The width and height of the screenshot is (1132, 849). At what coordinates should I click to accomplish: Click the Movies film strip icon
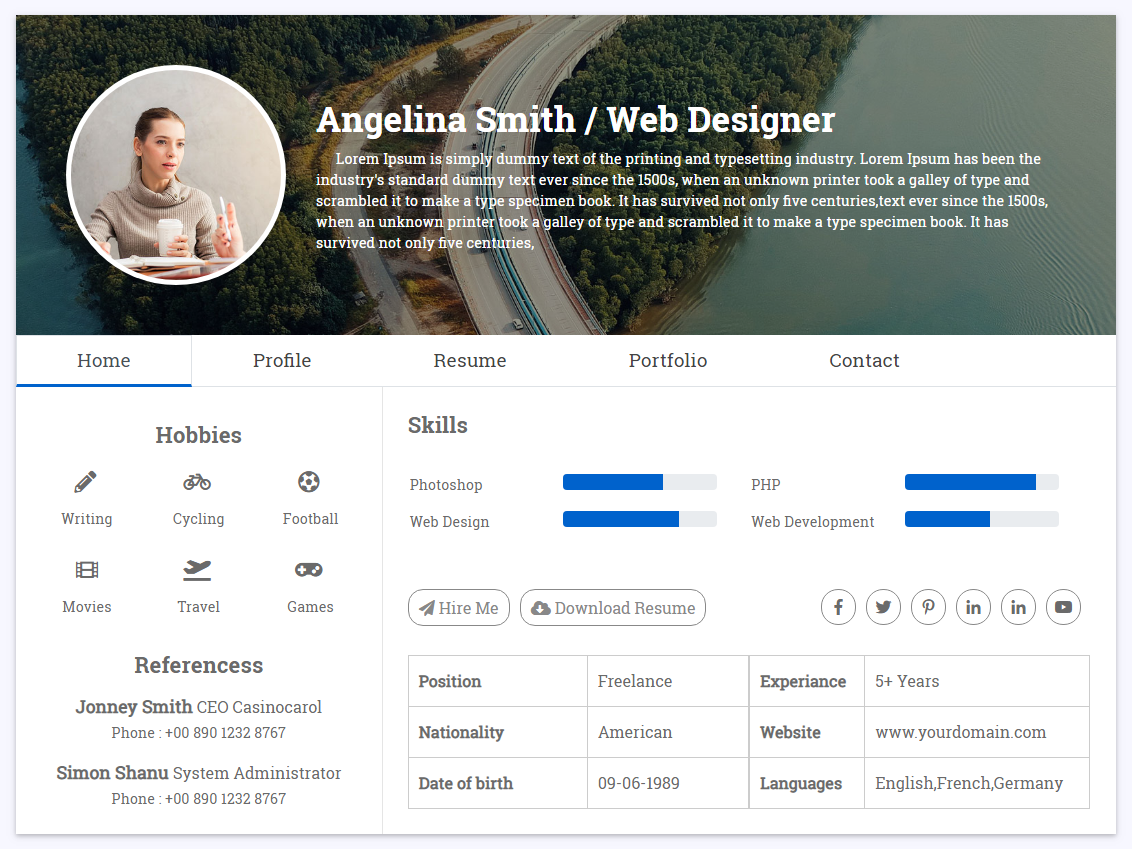tap(87, 570)
